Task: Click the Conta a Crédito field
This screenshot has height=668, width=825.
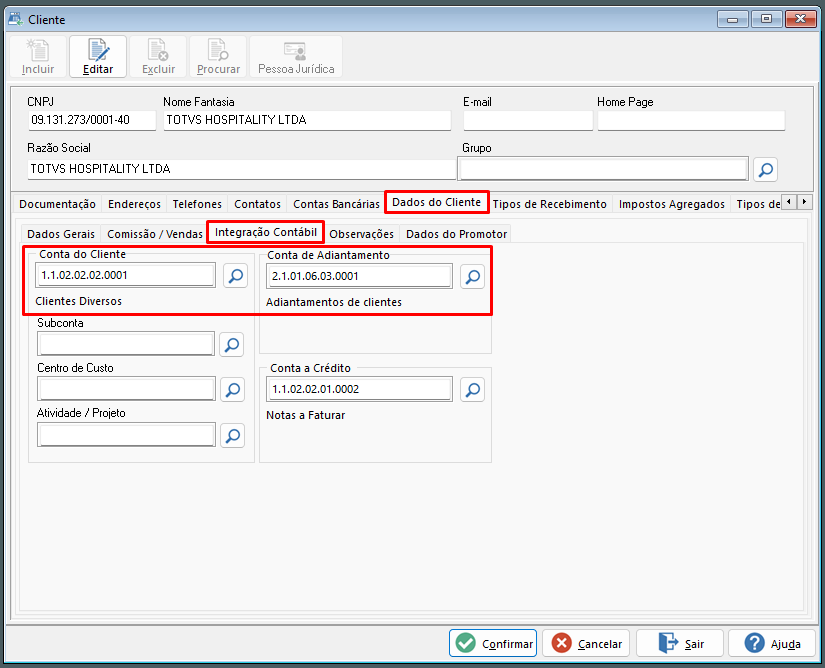Action: pyautogui.click(x=359, y=389)
